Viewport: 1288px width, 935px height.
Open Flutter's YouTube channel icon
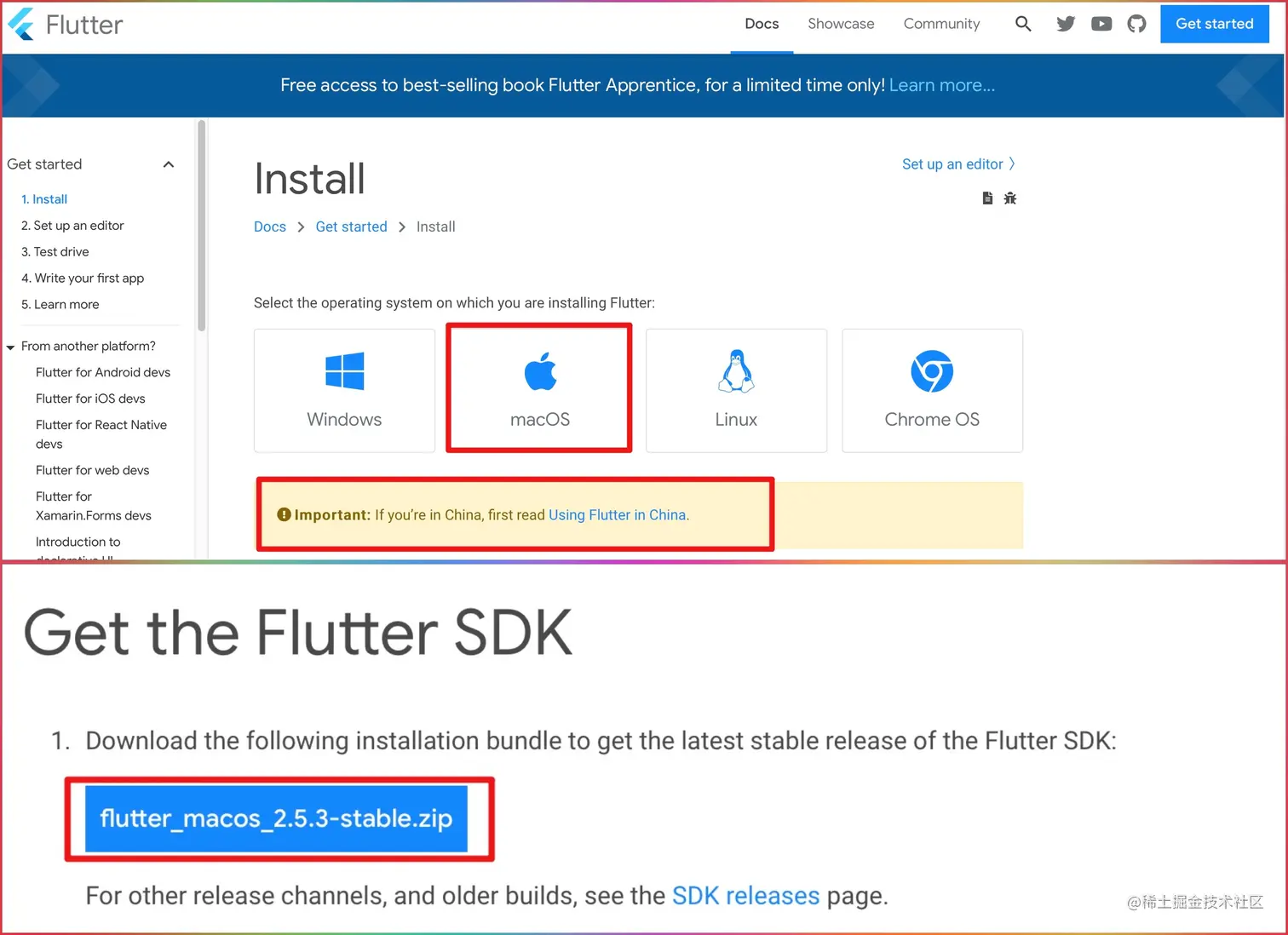[x=1101, y=24]
